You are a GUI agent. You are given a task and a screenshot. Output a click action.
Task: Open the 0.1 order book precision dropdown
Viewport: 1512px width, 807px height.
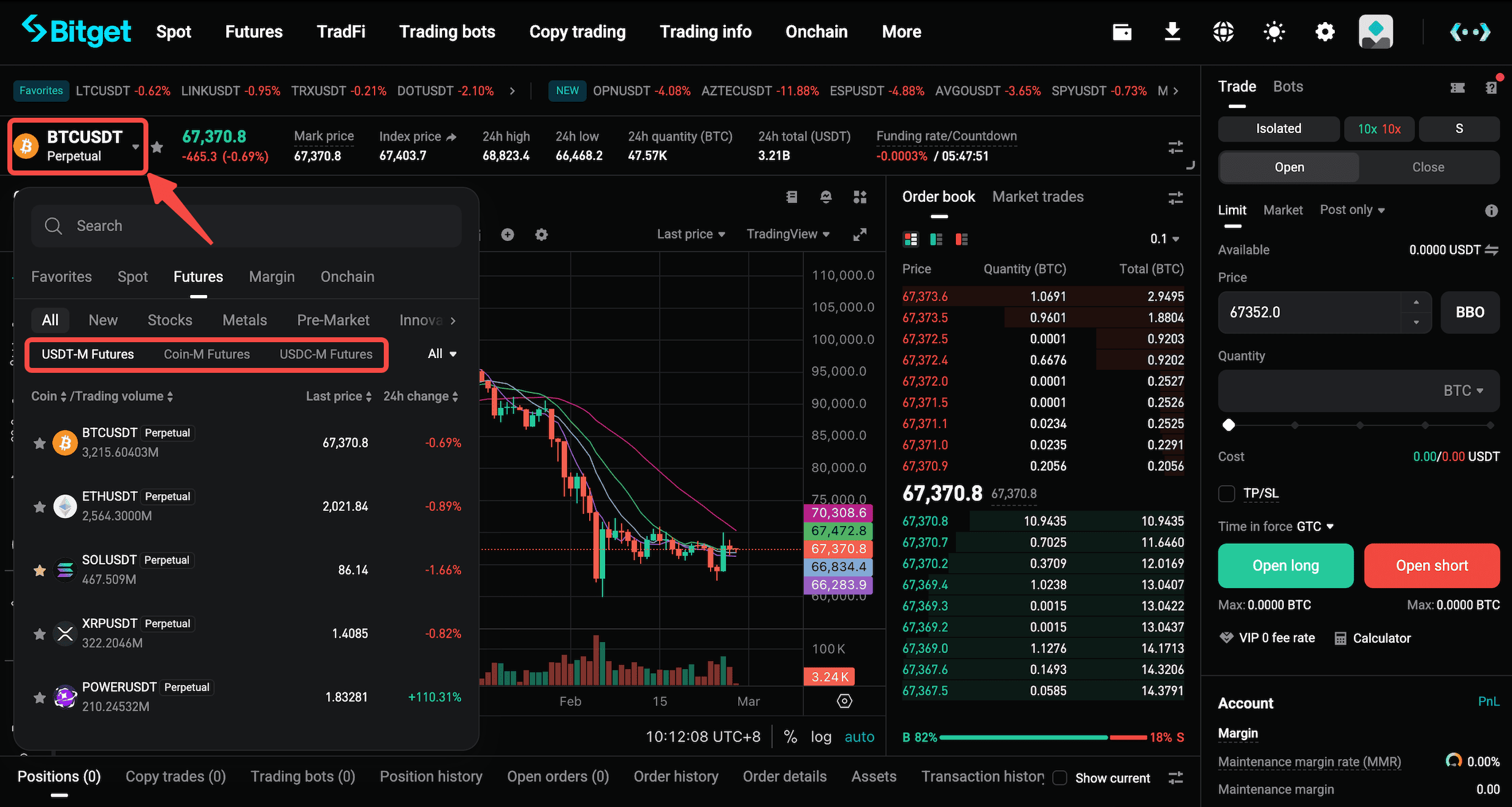1164,239
